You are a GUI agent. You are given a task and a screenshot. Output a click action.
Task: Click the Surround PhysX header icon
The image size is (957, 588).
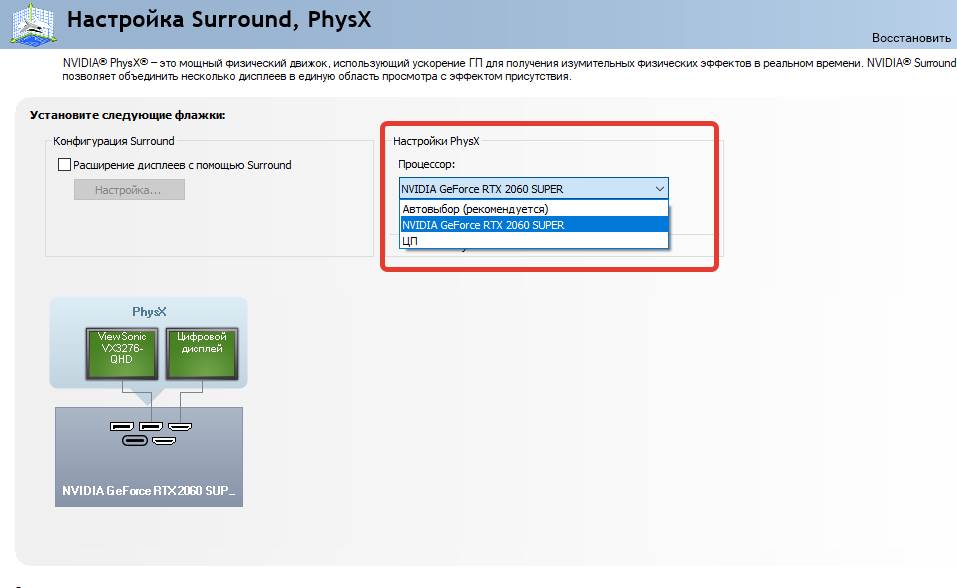35,24
